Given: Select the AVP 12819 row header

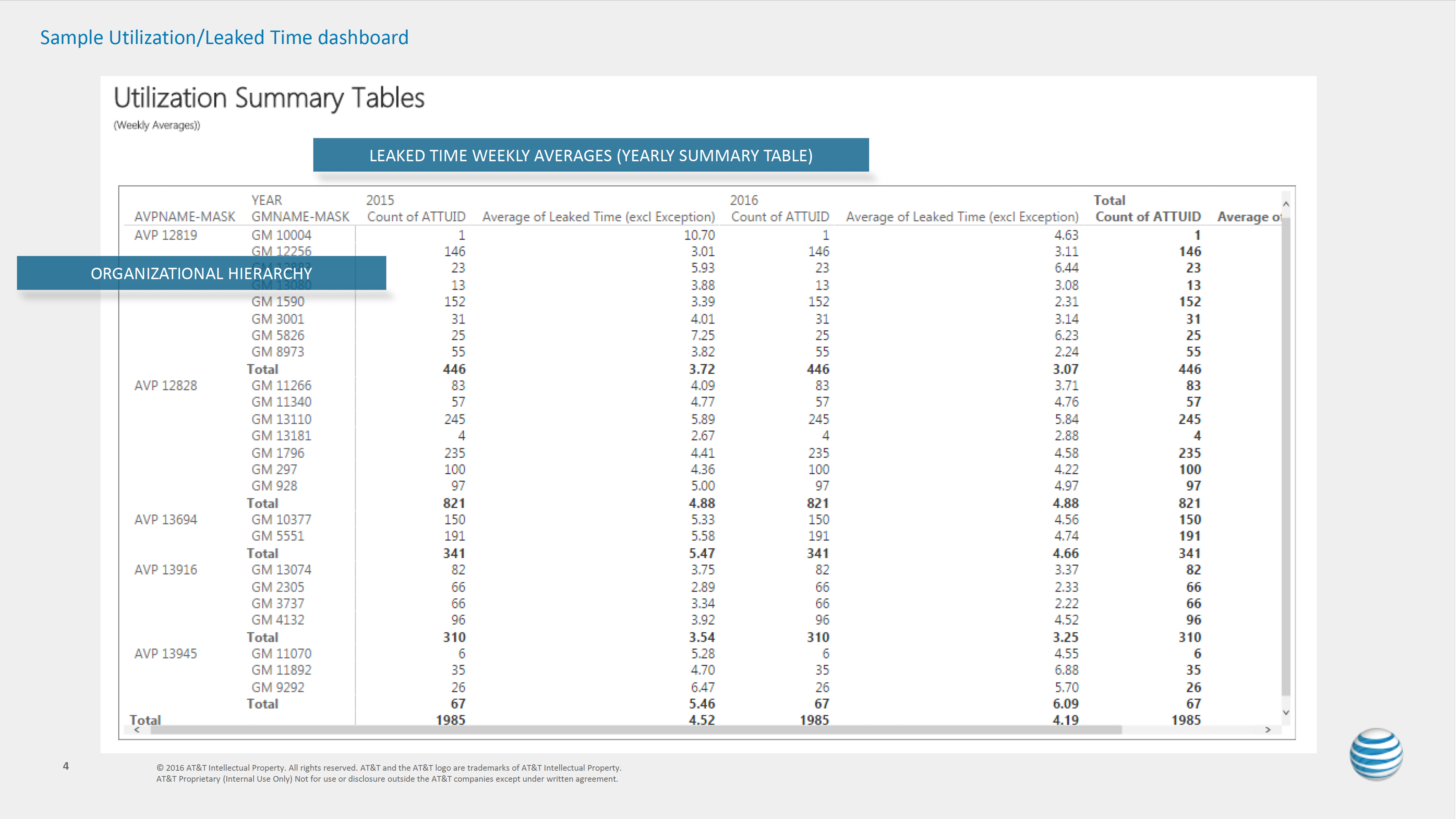Looking at the screenshot, I should pos(166,235).
